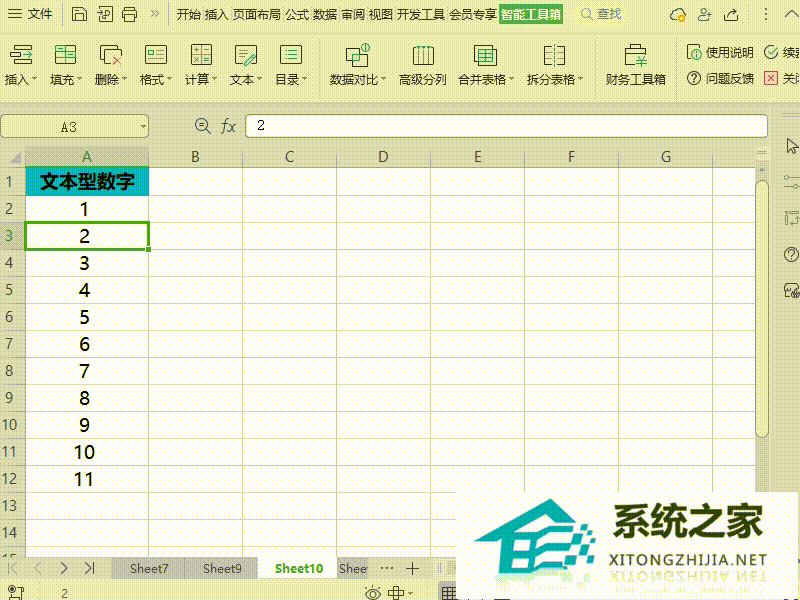Show more quick access tools via the double chevron

(155, 14)
